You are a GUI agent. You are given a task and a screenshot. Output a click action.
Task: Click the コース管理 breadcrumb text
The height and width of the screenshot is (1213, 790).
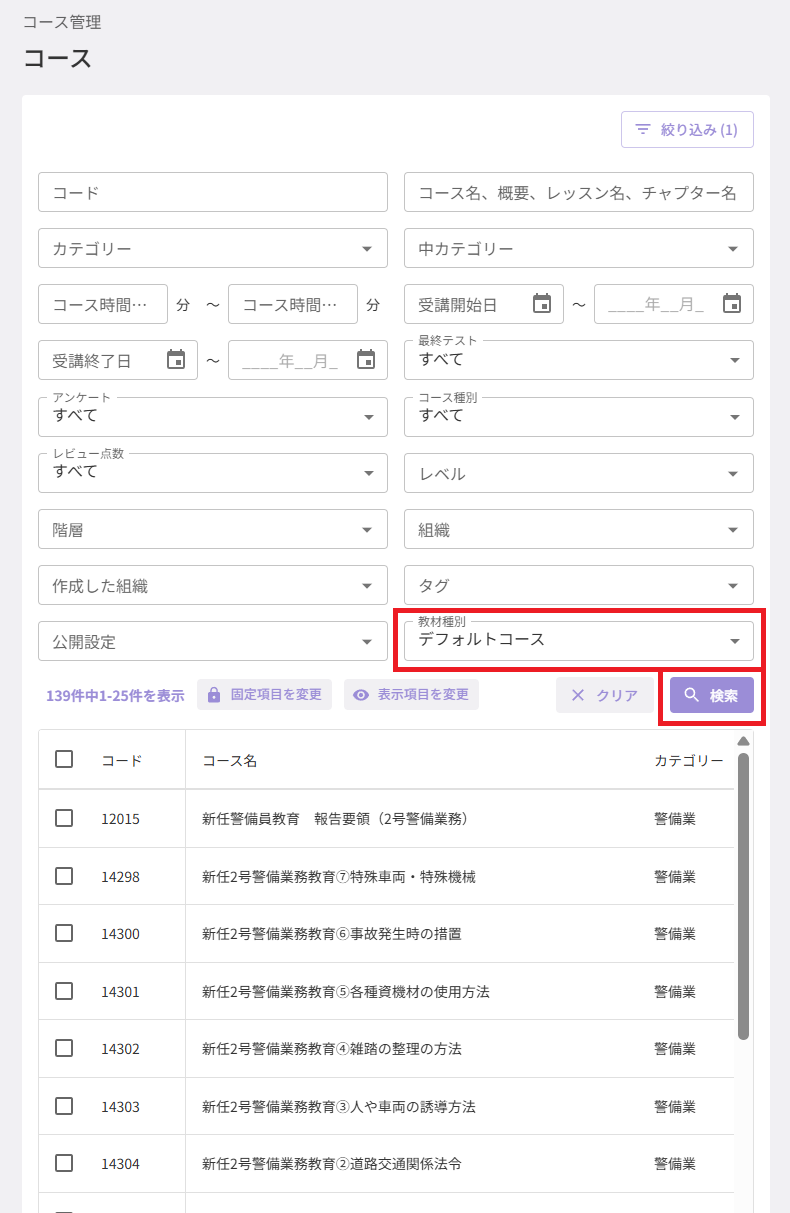pyautogui.click(x=62, y=22)
